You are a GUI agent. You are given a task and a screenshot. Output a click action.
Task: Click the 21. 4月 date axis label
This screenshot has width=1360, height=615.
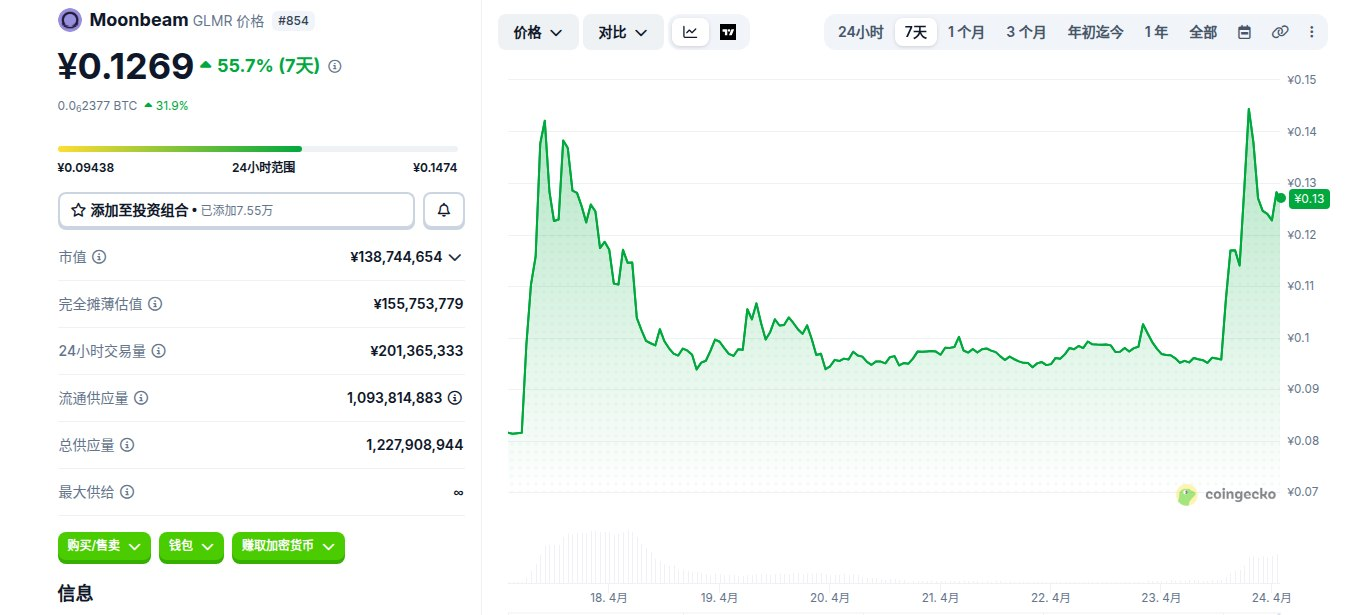[941, 598]
